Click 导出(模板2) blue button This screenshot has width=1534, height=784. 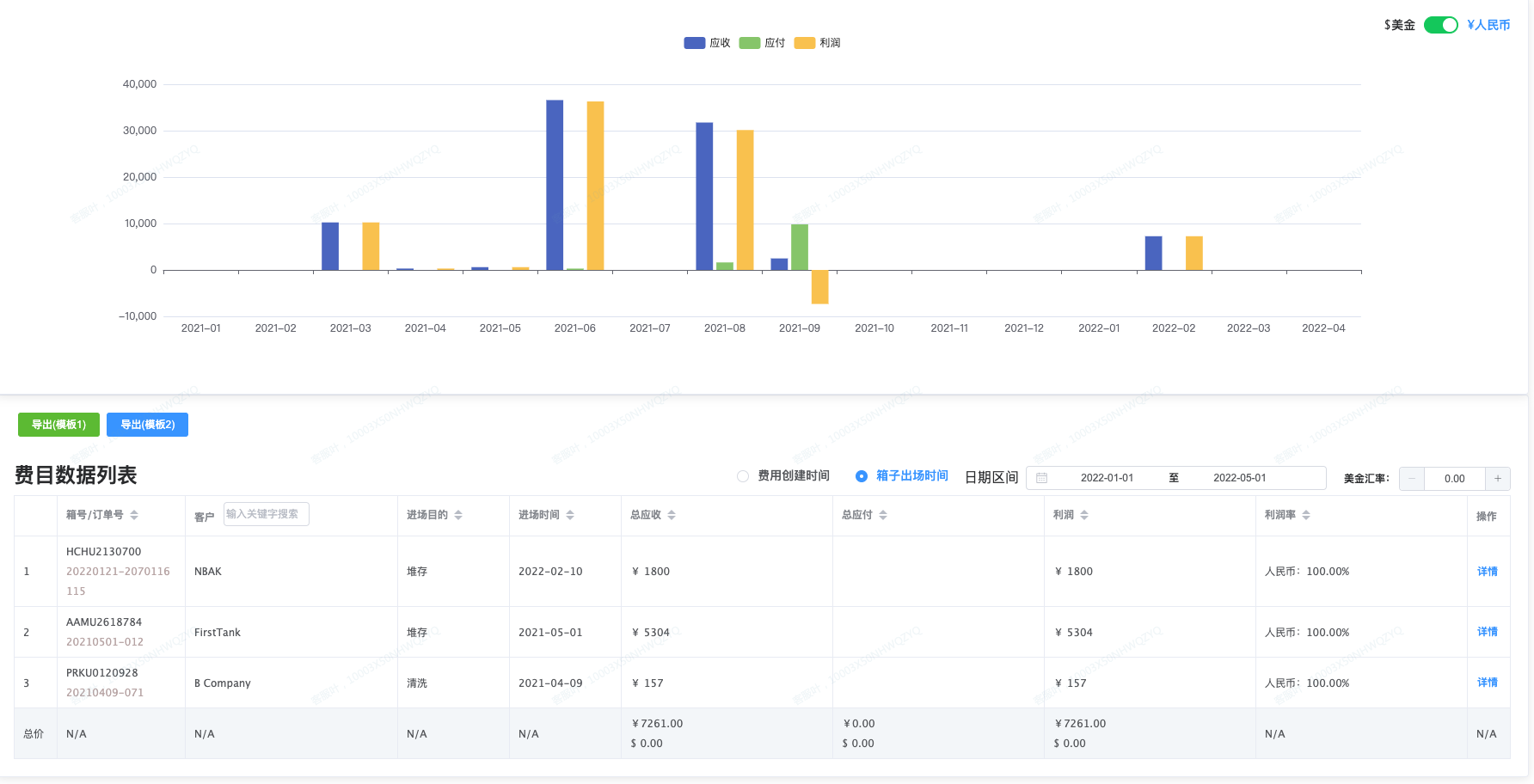(x=147, y=425)
